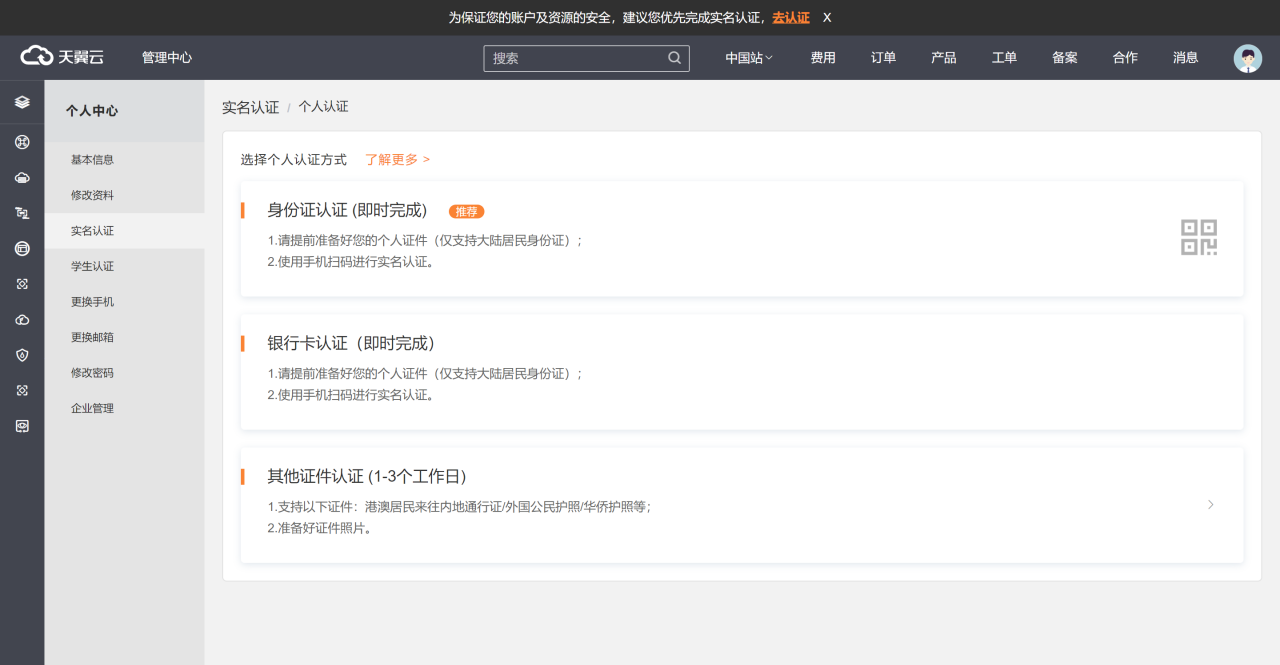Show the QR code for ID card verification
This screenshot has height=665, width=1280.
[1199, 237]
